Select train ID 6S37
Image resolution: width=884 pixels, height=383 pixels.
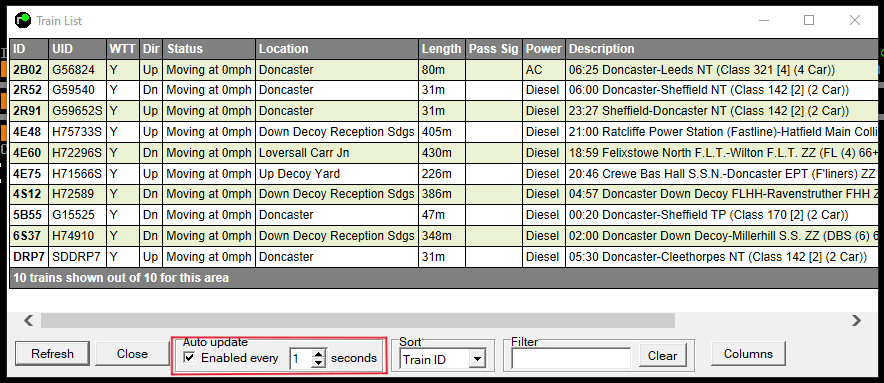[28, 236]
